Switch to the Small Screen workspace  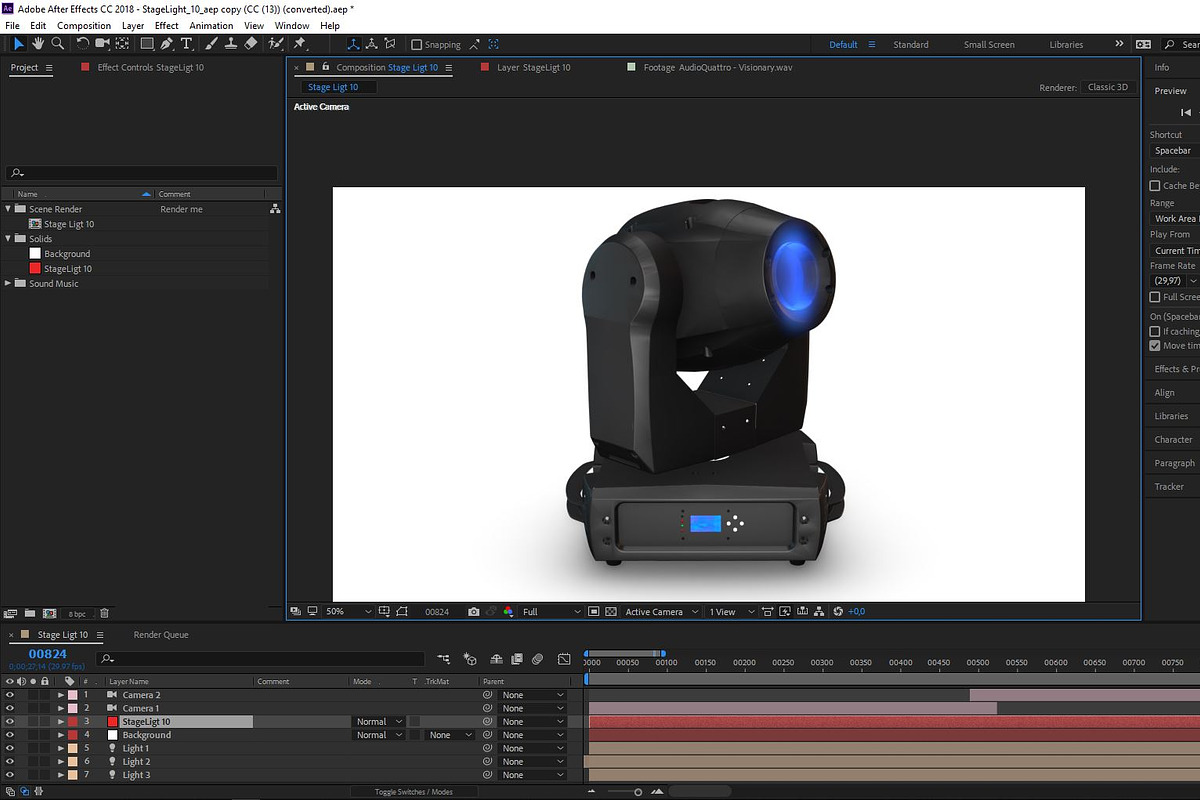tap(989, 45)
